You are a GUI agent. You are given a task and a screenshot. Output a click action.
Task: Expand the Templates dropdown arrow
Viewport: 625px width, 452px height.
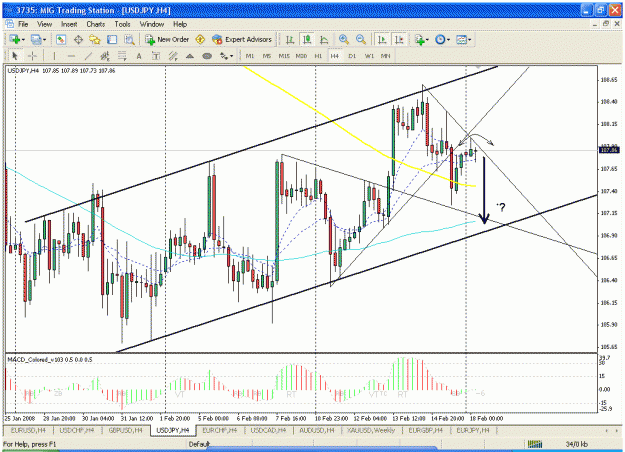(x=470, y=40)
